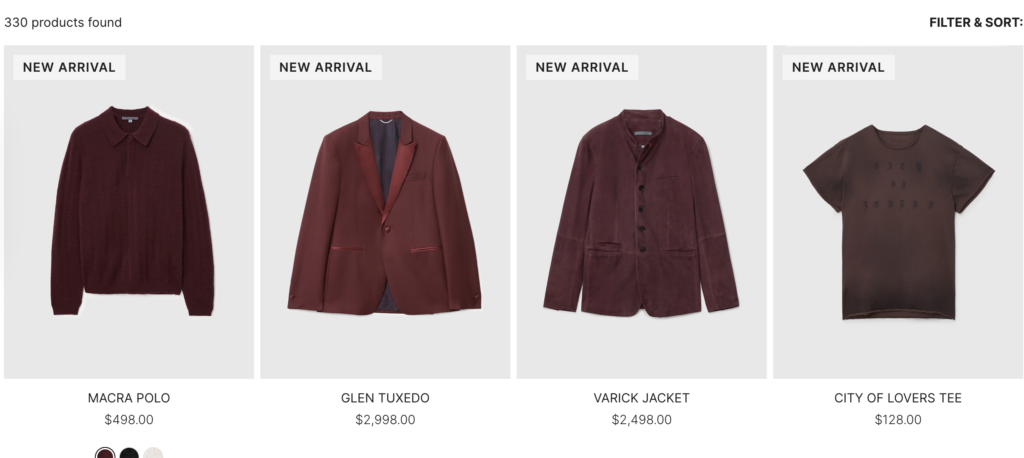
Task: Open the Macra Polo product image
Action: tap(129, 212)
